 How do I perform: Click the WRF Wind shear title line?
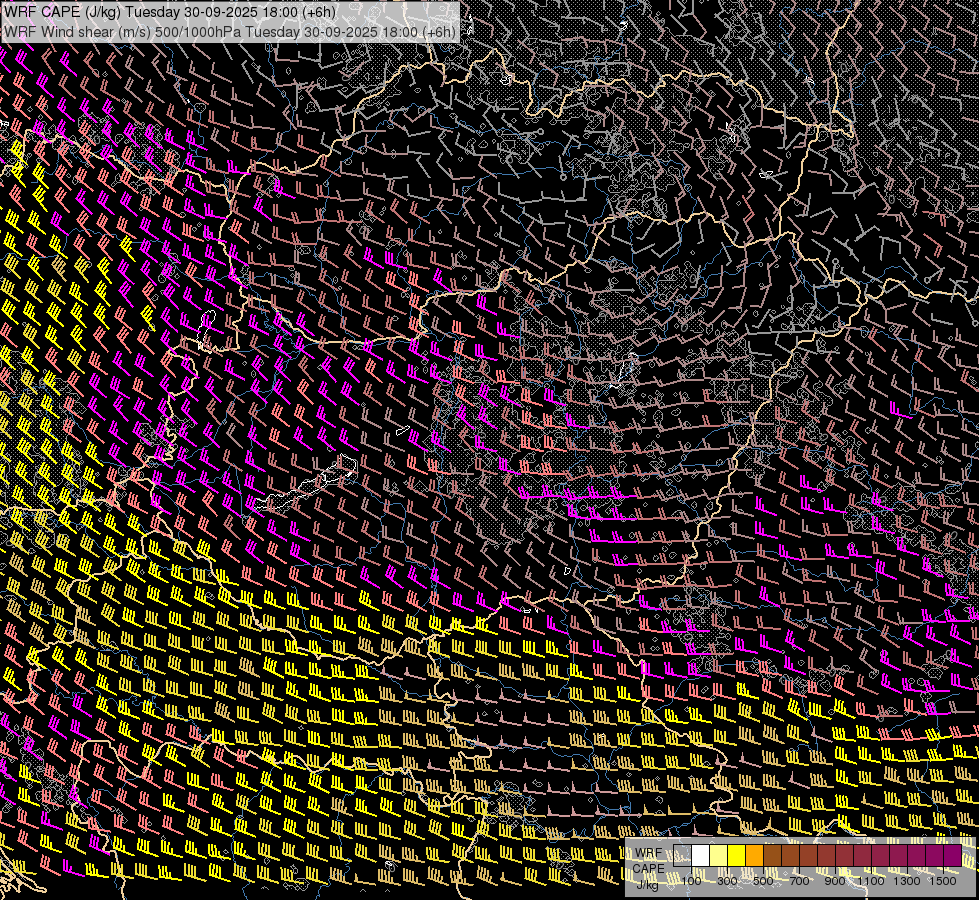[x=230, y=31]
